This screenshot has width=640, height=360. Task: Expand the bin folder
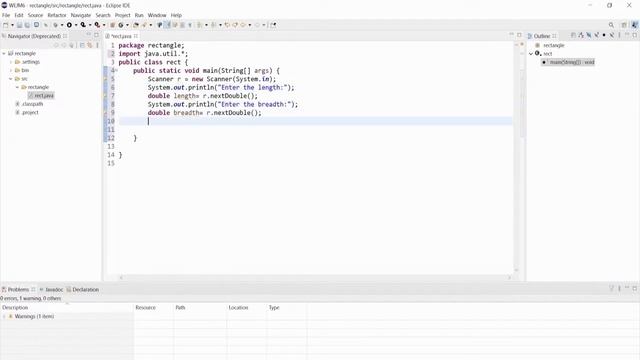(x=11, y=70)
